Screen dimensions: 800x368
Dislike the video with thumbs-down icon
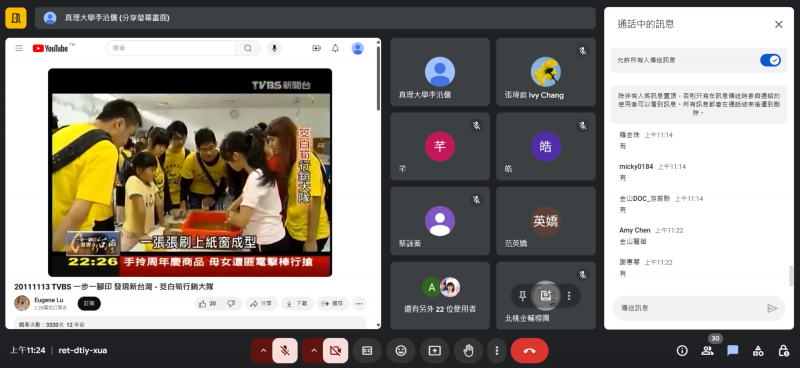click(x=232, y=304)
